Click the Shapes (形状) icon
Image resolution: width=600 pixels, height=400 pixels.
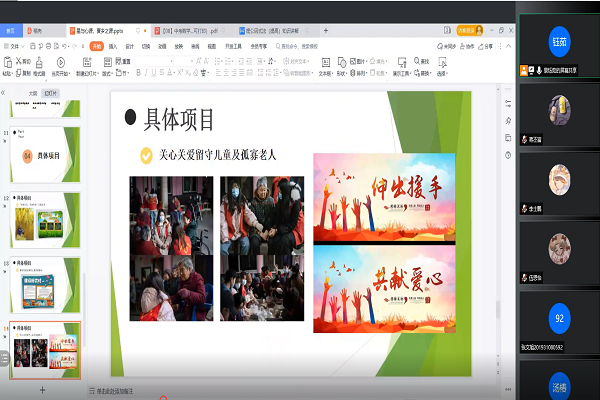[342, 62]
